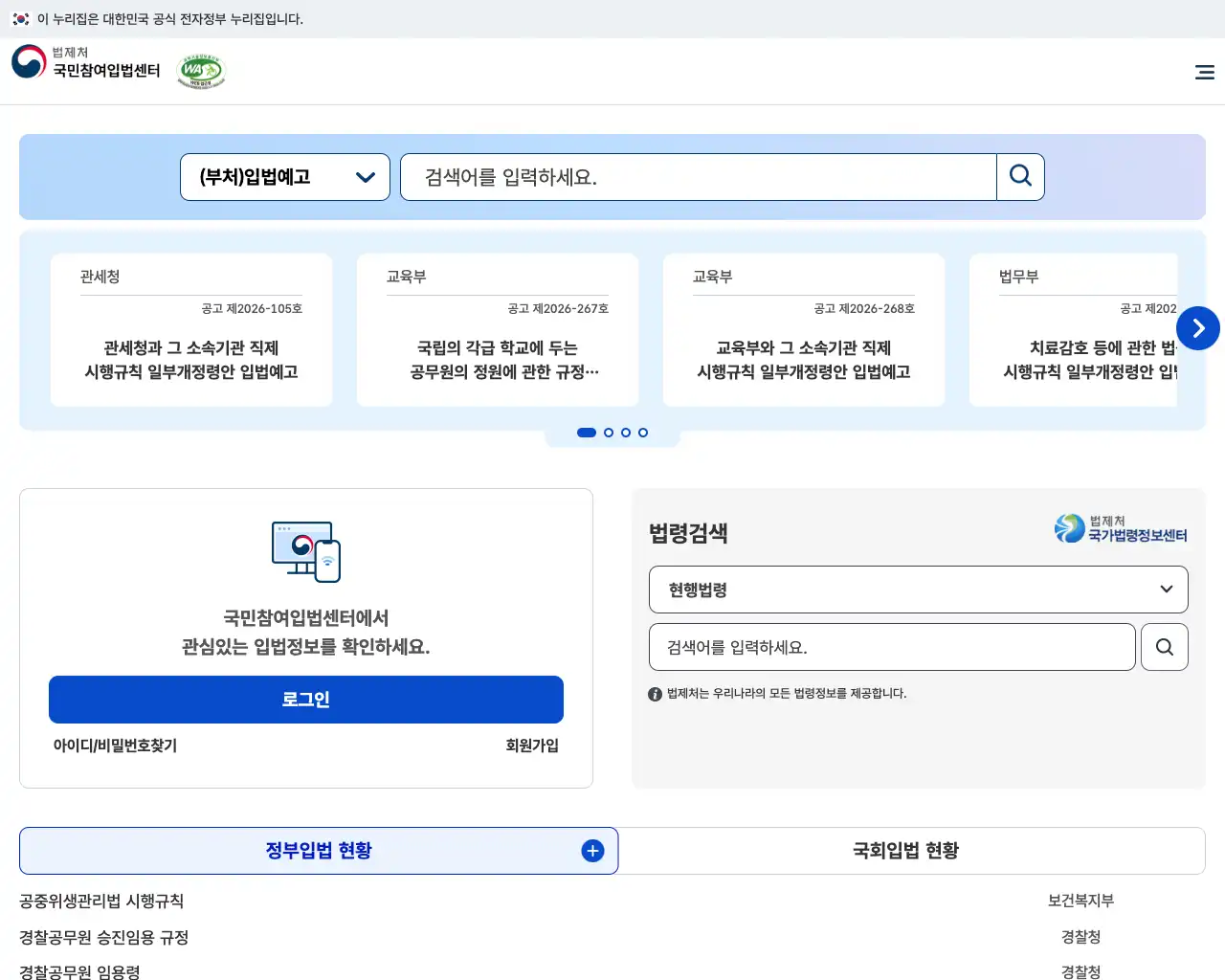The image size is (1225, 980).
Task: Switch to the 정부입법 현황 tab
Action: click(x=319, y=851)
